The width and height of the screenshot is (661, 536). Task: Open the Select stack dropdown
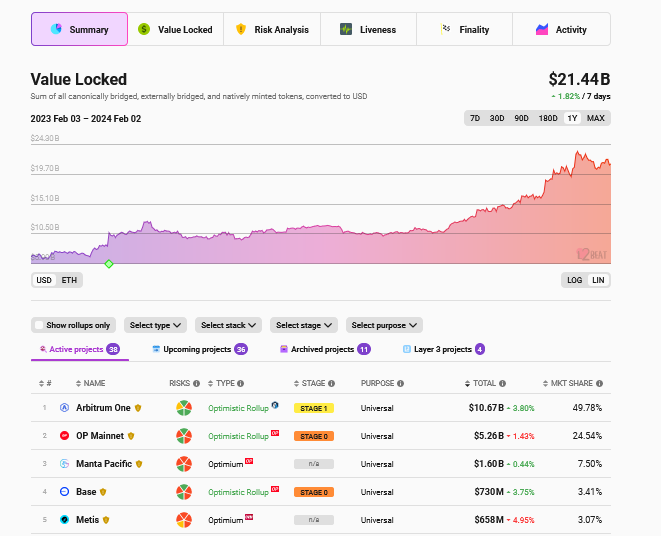click(229, 325)
